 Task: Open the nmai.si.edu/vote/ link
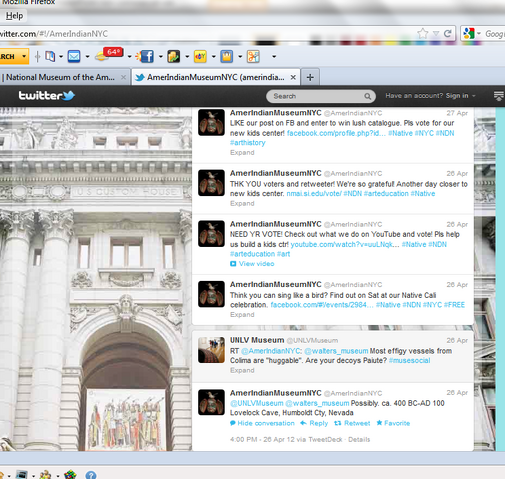(x=314, y=194)
